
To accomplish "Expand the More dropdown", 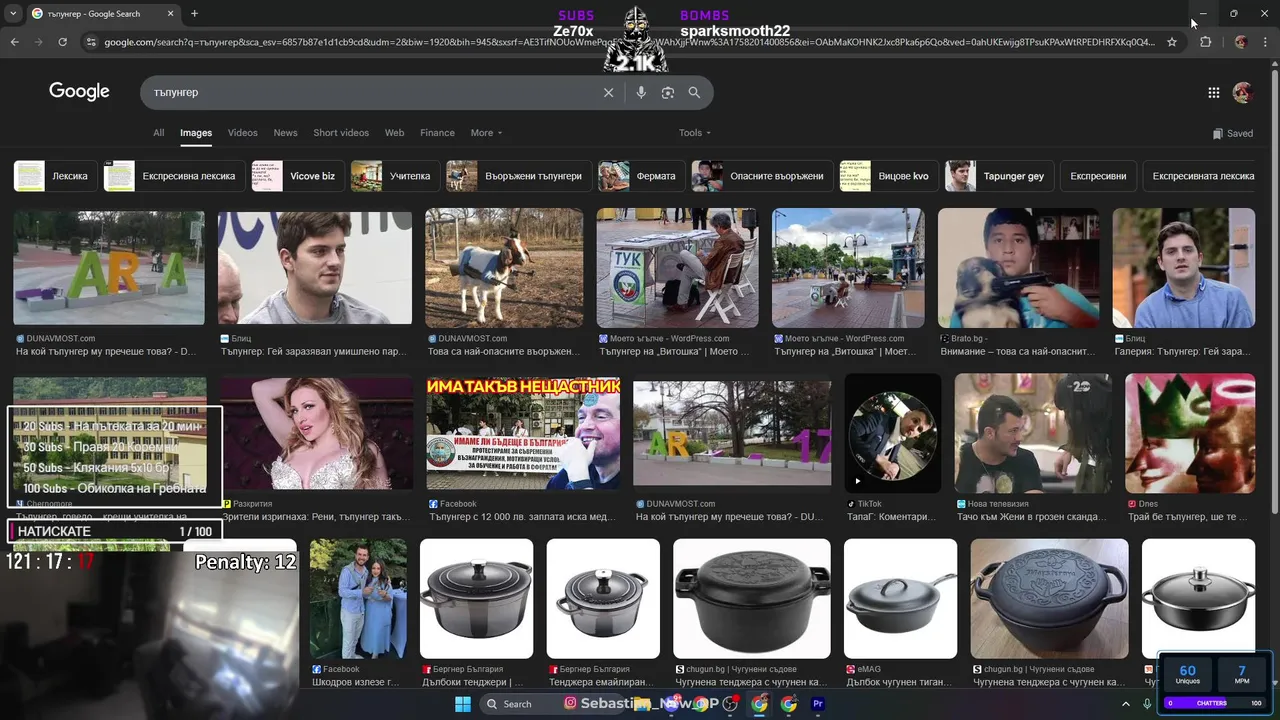I will pos(486,133).
